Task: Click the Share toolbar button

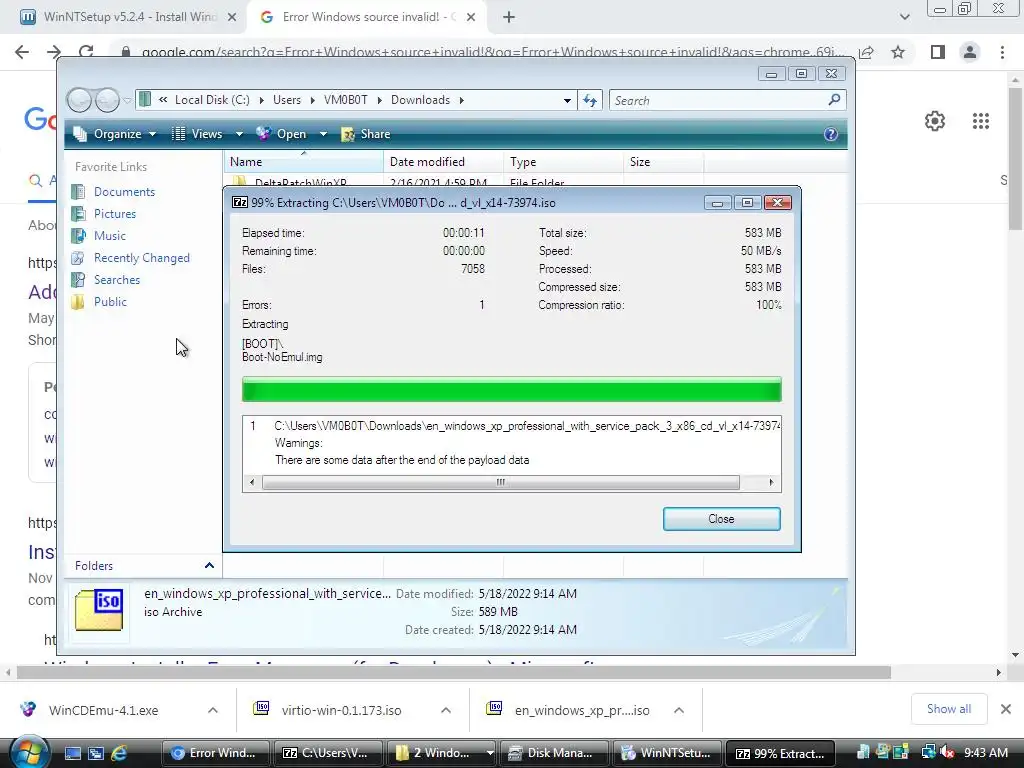Action: click(366, 134)
